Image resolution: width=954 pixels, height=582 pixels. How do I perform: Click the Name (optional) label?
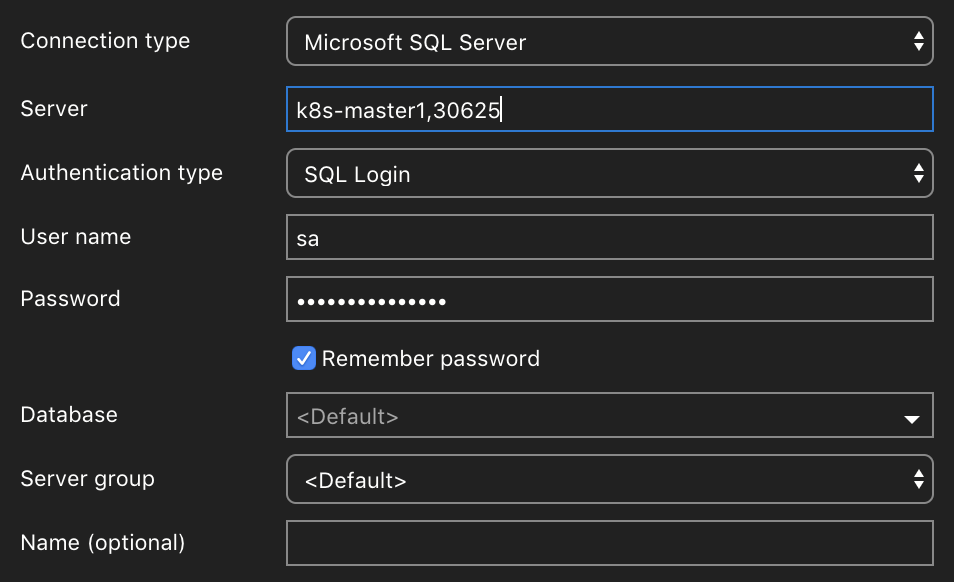tap(103, 542)
